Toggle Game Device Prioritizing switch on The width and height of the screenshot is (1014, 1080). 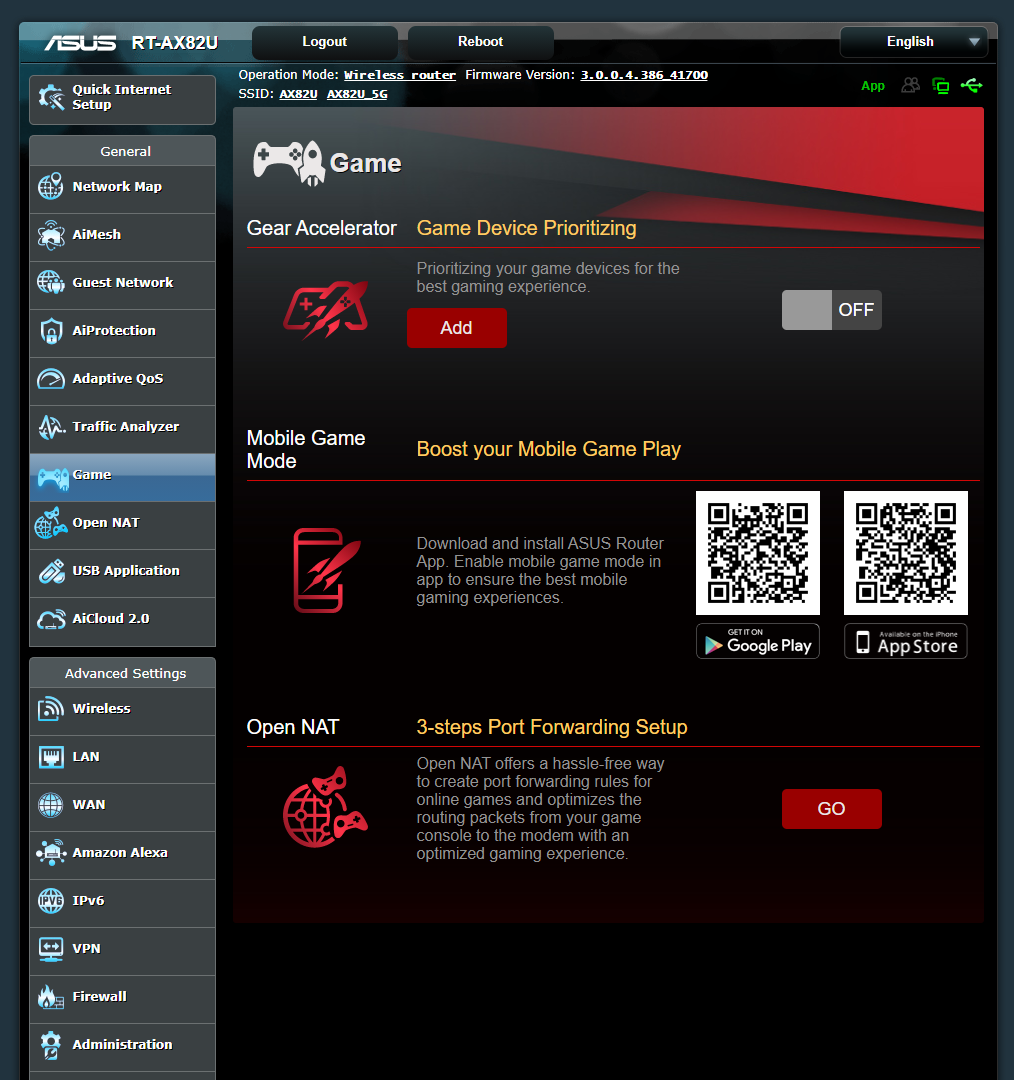pos(831,310)
